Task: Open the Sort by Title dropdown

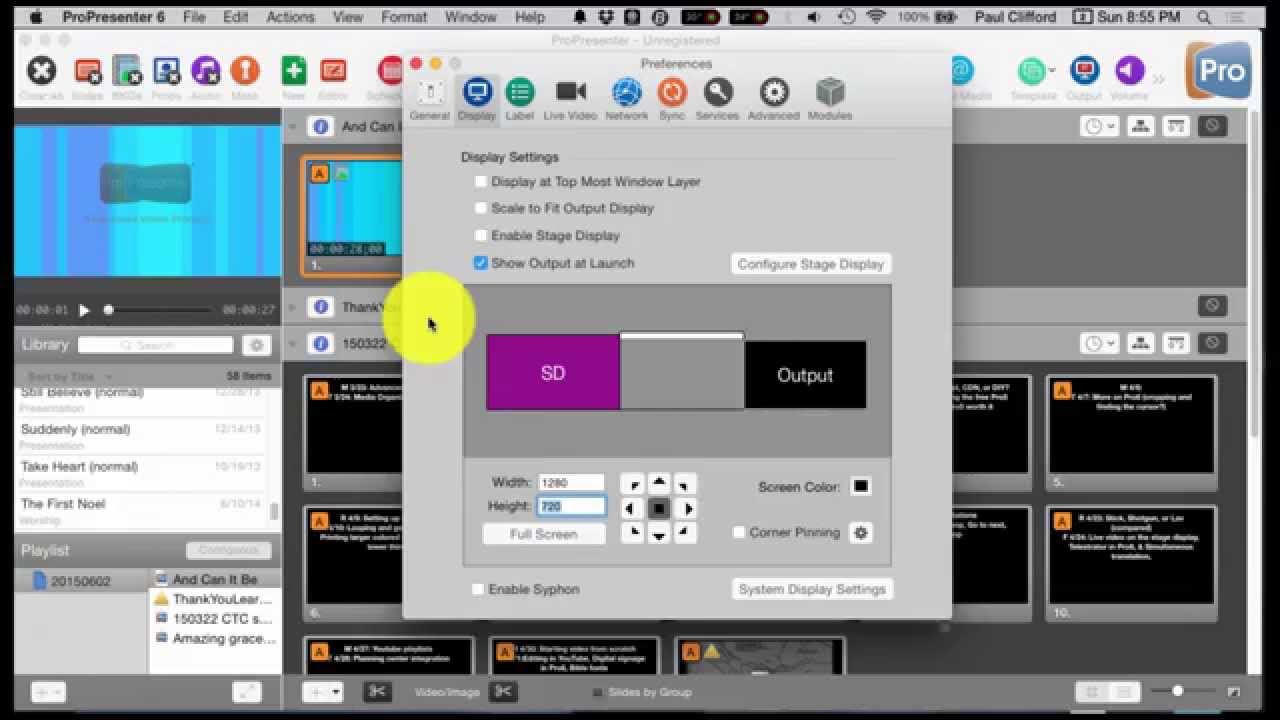Action: click(x=68, y=376)
